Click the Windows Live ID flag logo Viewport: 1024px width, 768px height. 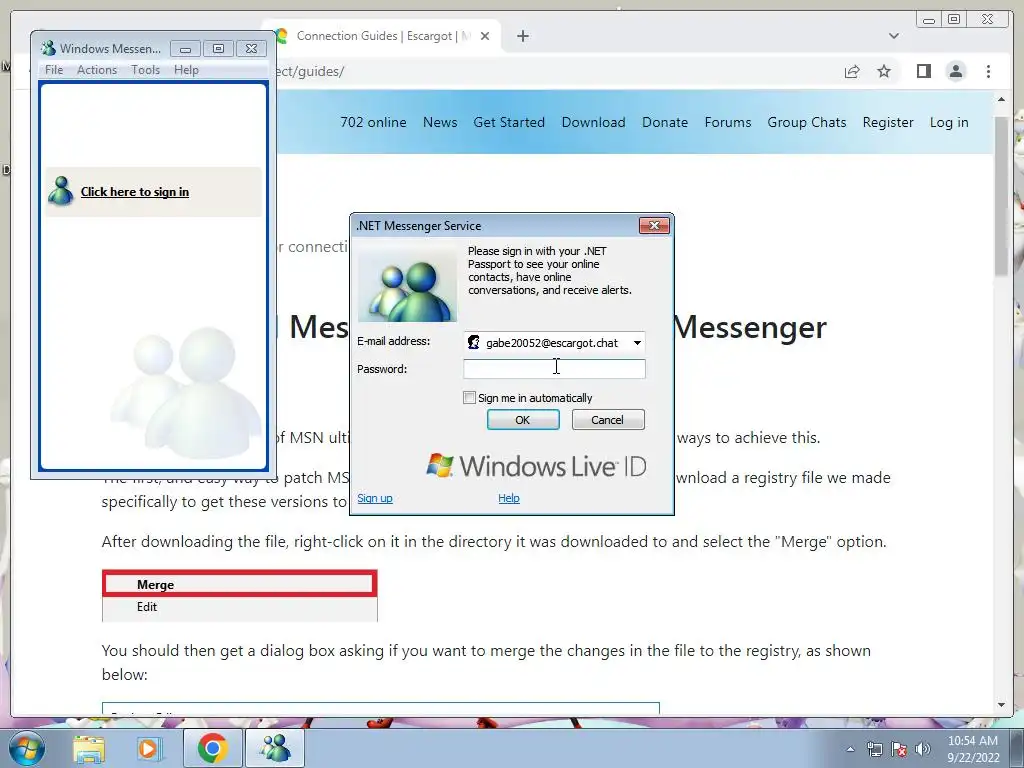pyautogui.click(x=440, y=465)
